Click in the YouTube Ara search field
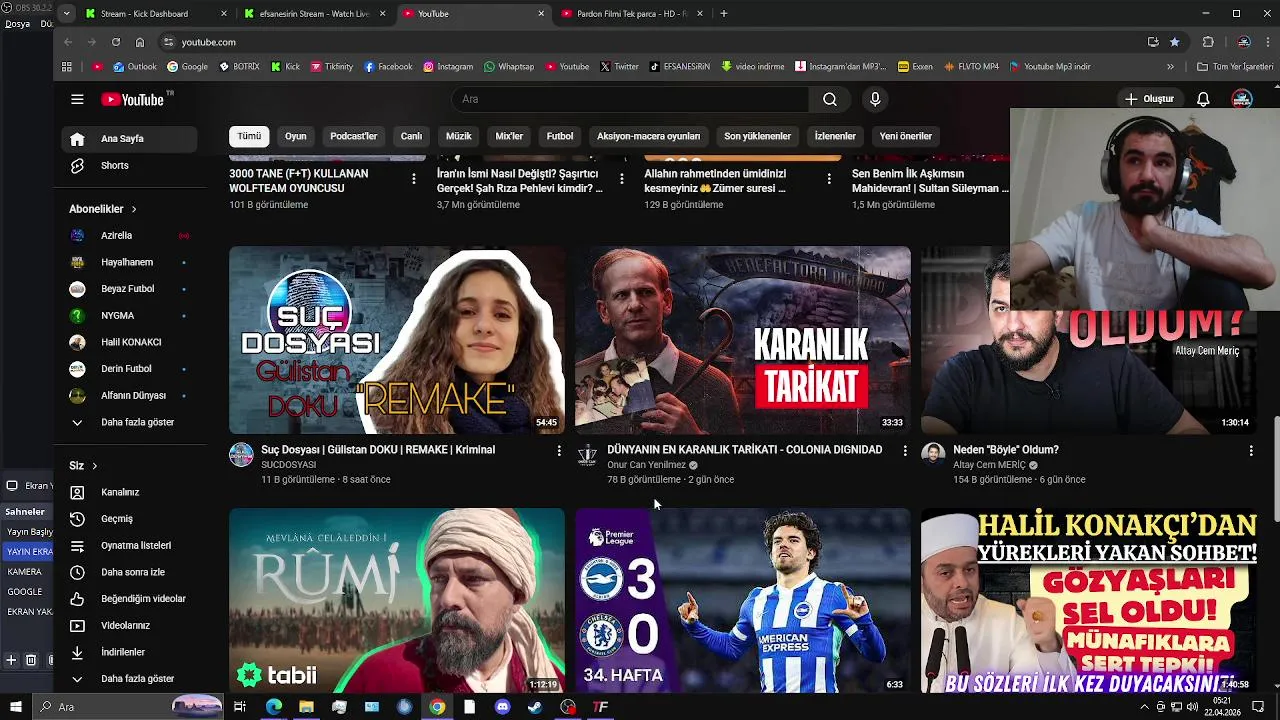 (630, 99)
